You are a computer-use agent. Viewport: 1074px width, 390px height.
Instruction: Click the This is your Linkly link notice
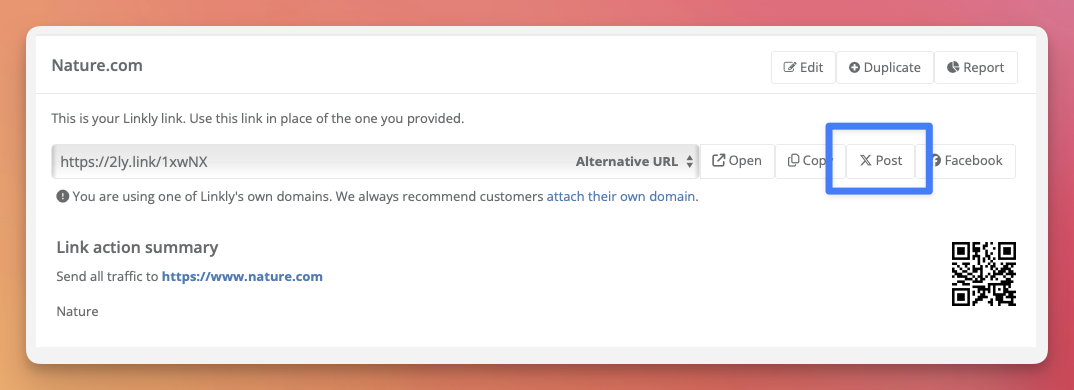258,119
